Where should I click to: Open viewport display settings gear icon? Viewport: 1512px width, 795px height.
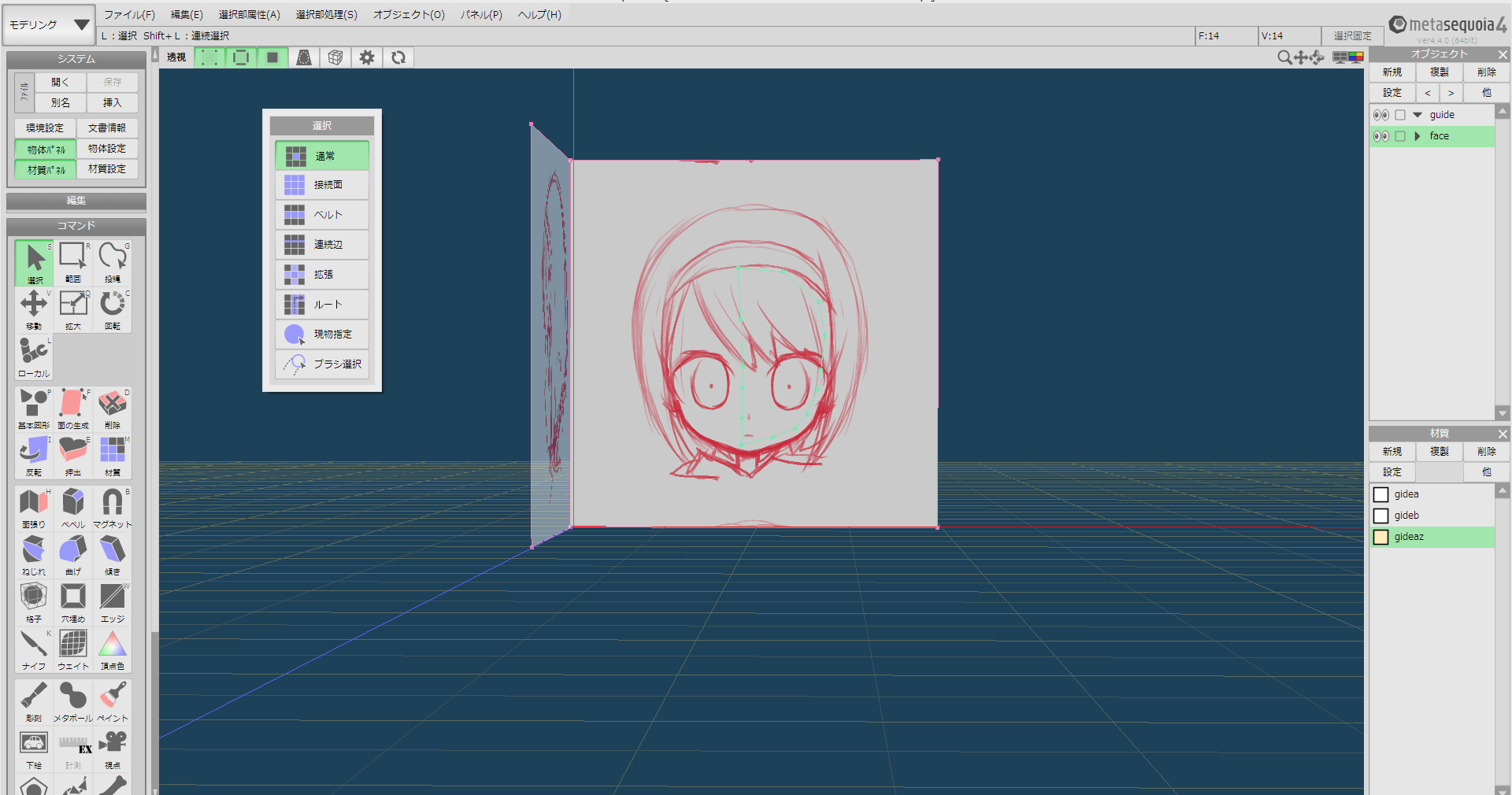[x=367, y=57]
